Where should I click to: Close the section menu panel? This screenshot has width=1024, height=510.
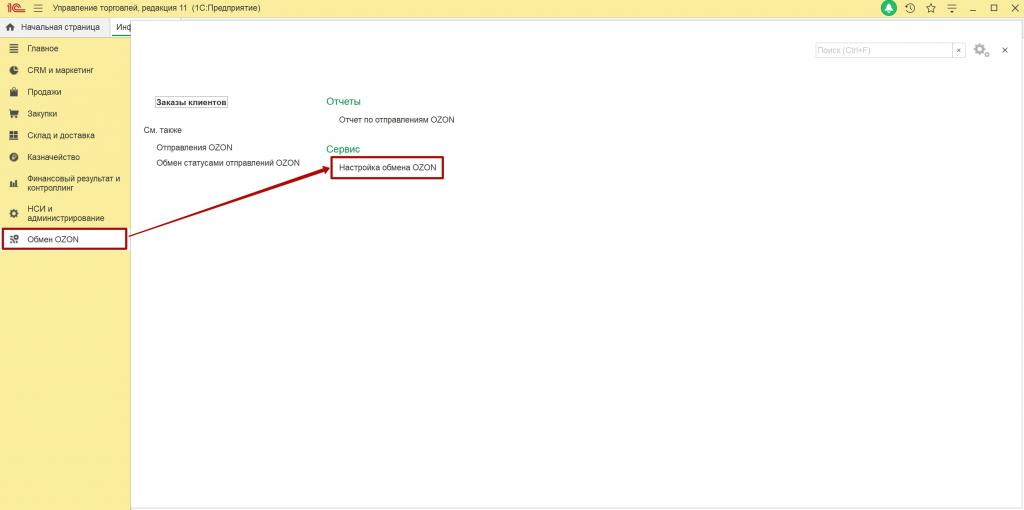[x=1005, y=50]
